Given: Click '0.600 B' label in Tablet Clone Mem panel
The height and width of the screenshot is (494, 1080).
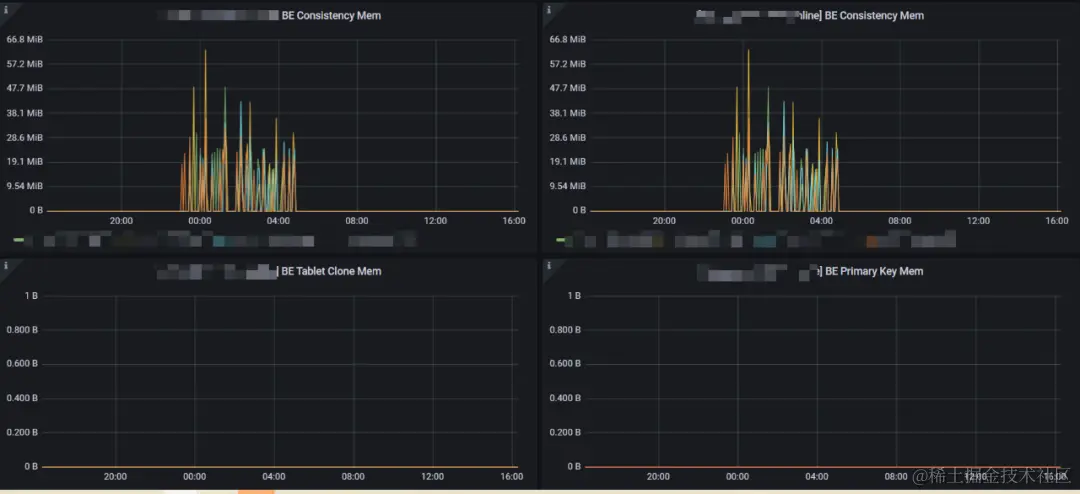Looking at the screenshot, I should 22,364.
